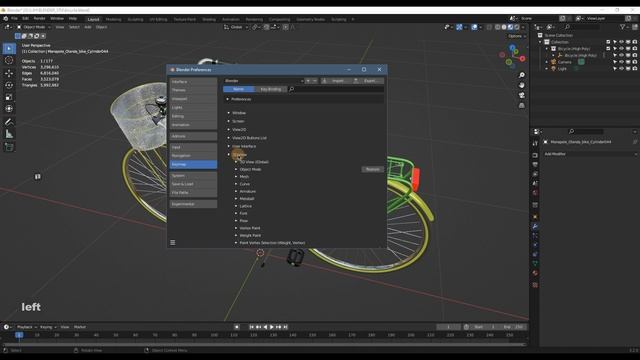This screenshot has width=640, height=360.
Task: Open the Global transform orientation dropdown
Action: coord(236,27)
